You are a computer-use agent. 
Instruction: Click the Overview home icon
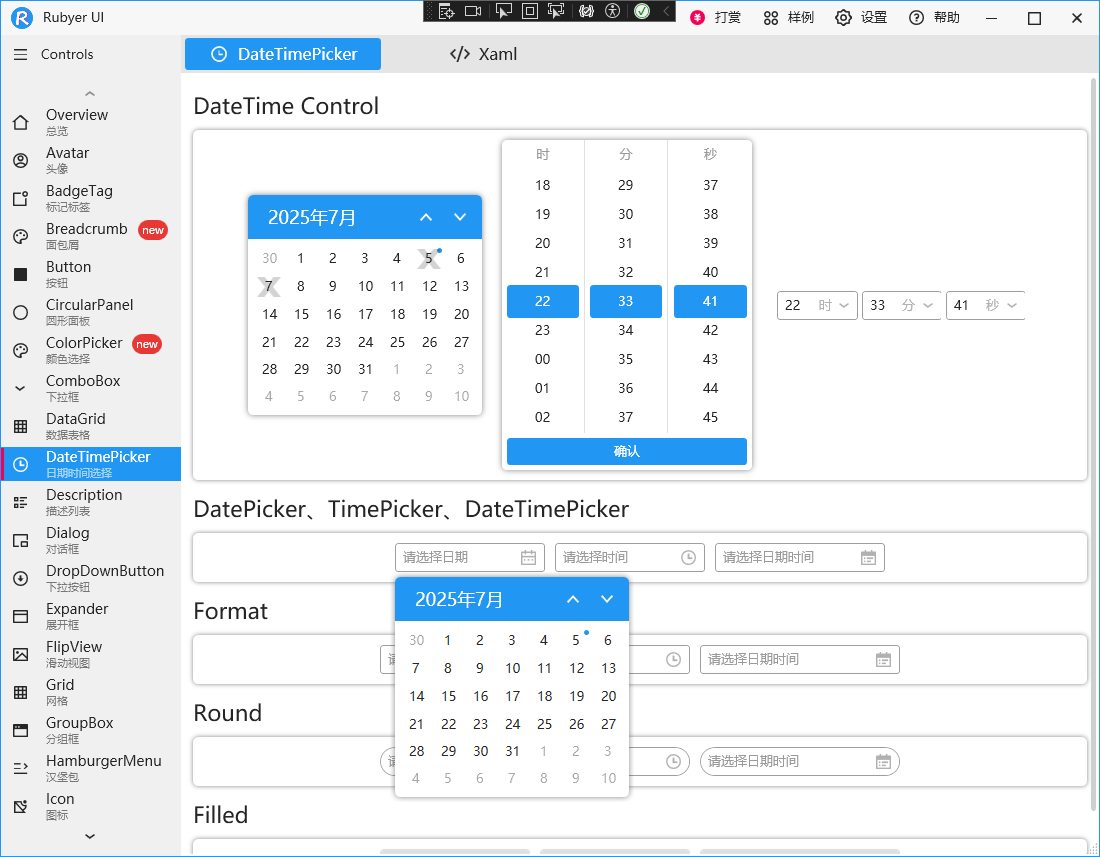coord(21,122)
